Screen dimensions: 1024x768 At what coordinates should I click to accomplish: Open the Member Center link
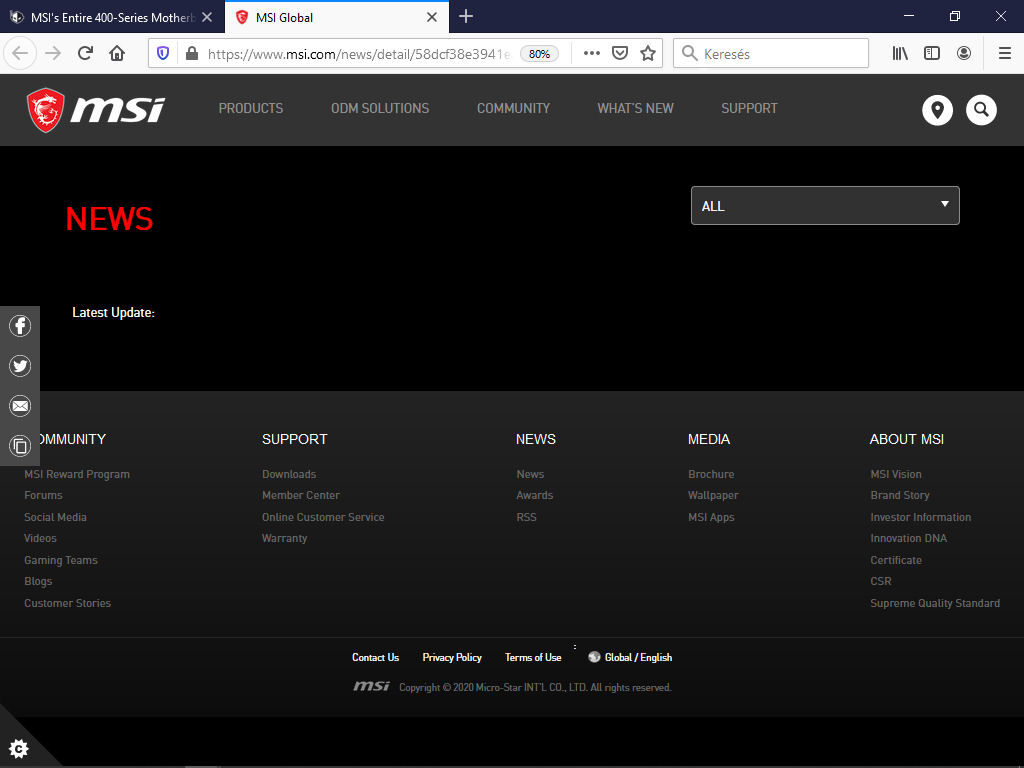[300, 495]
